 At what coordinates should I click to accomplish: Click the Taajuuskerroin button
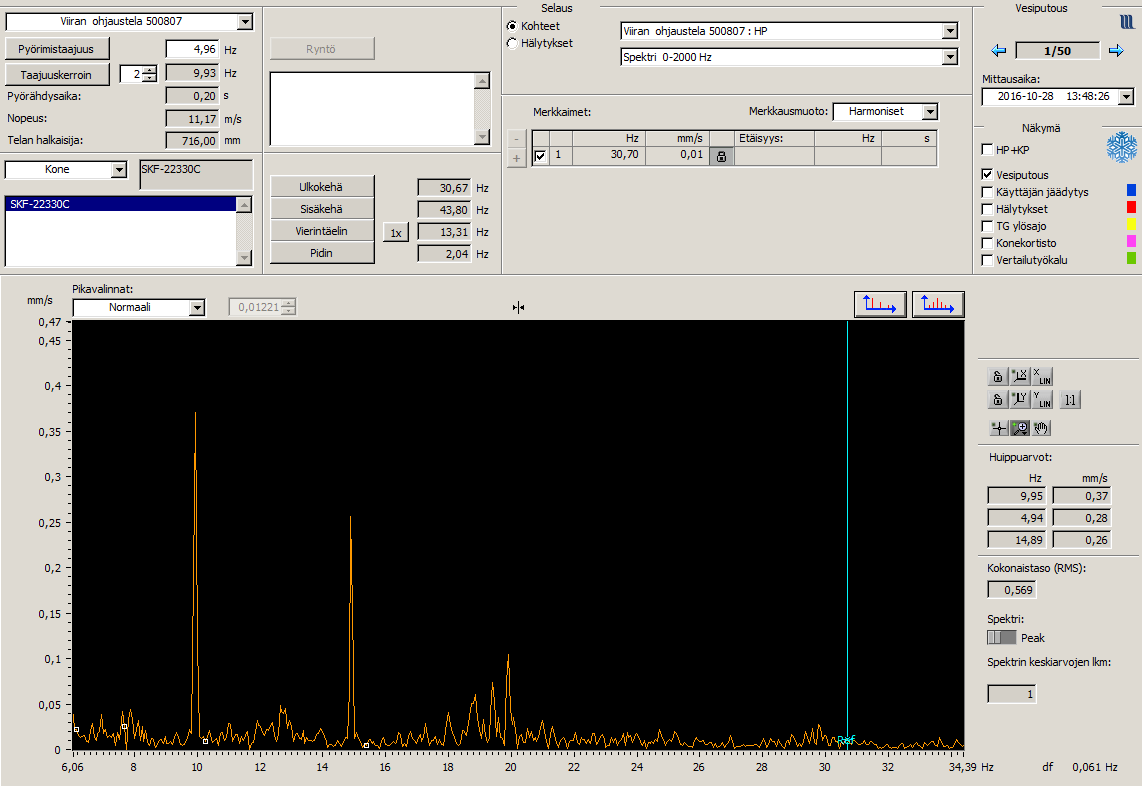(x=58, y=75)
